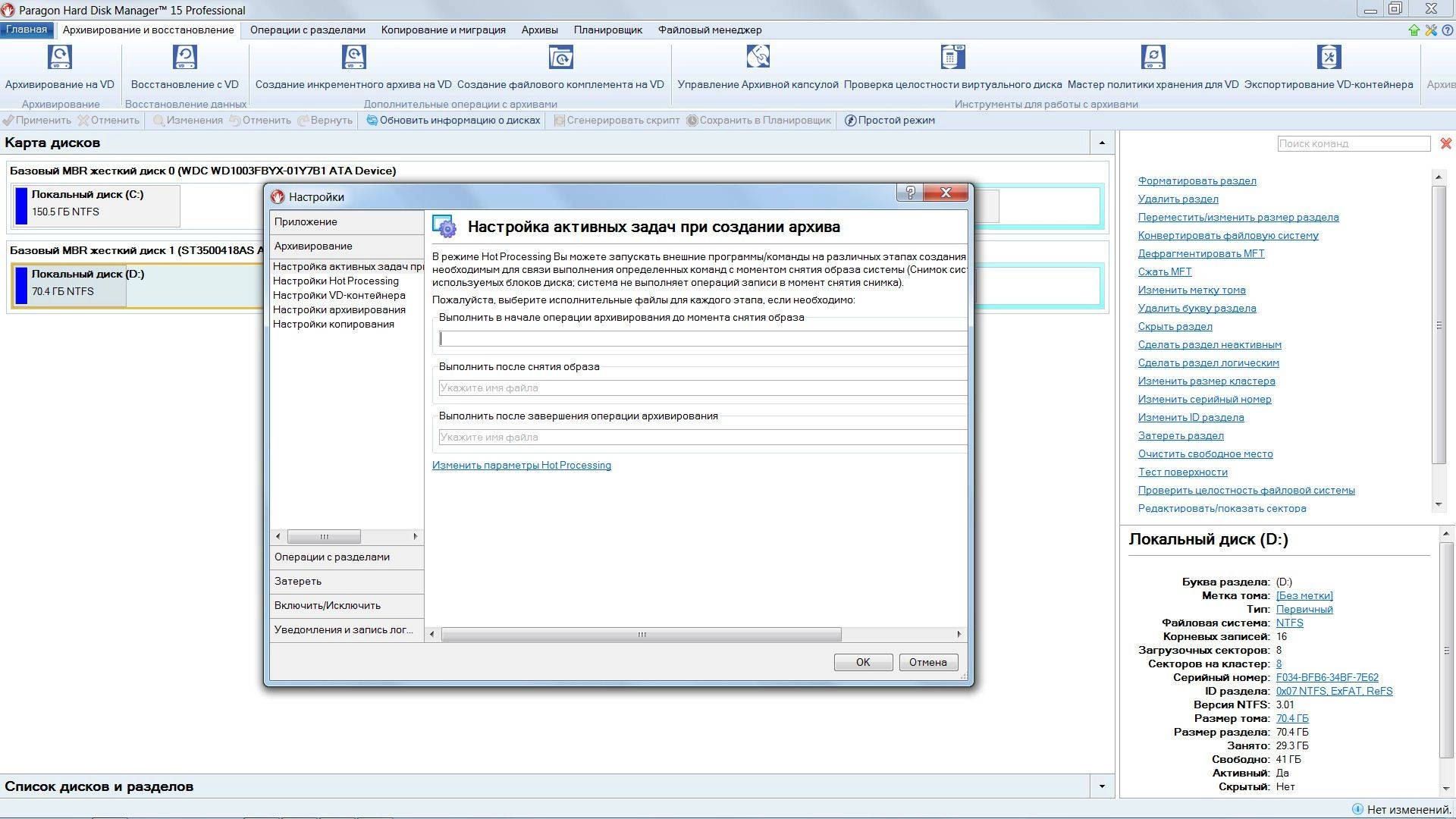The width and height of the screenshot is (1456, 819).
Task: Click OK in the Настройки dialog
Action: 863,662
